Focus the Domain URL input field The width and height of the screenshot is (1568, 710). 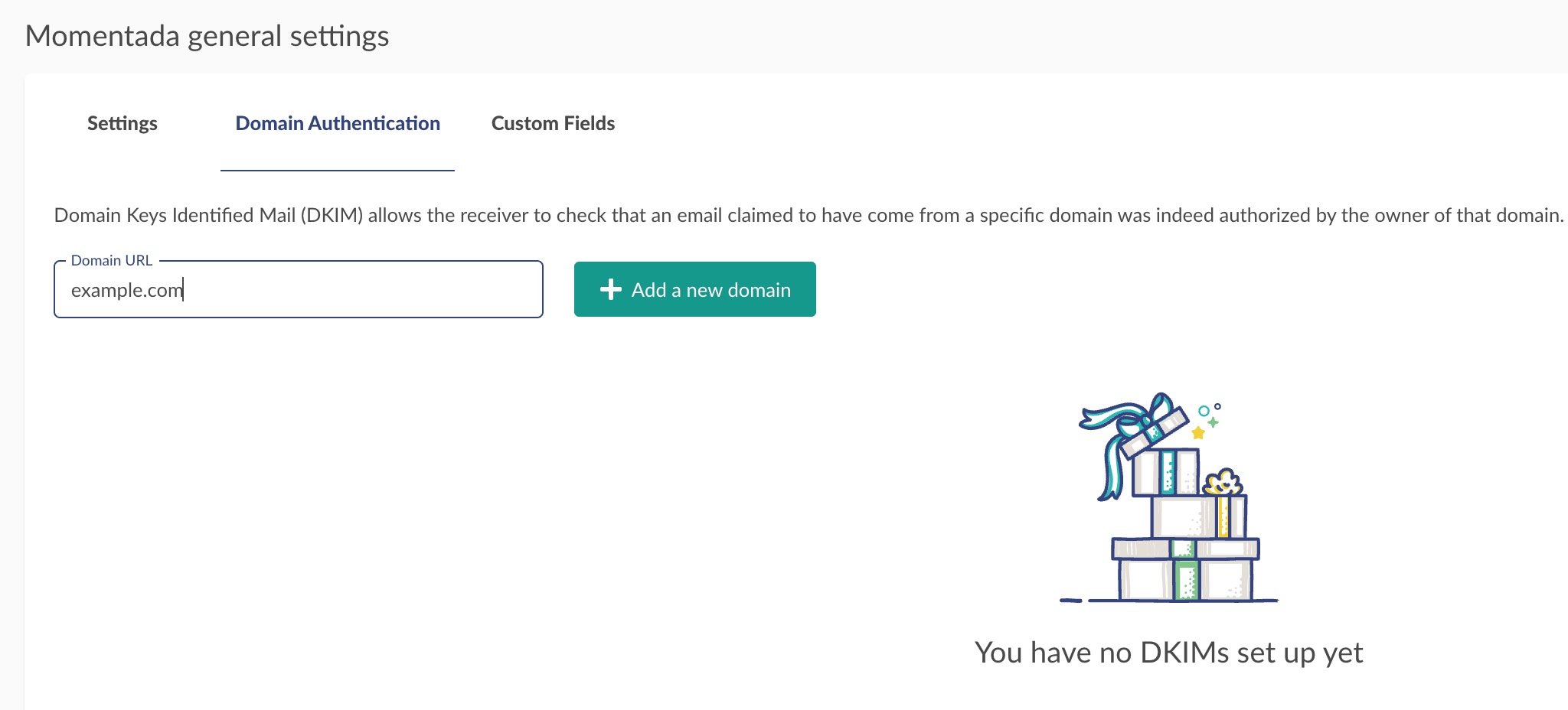tap(299, 289)
